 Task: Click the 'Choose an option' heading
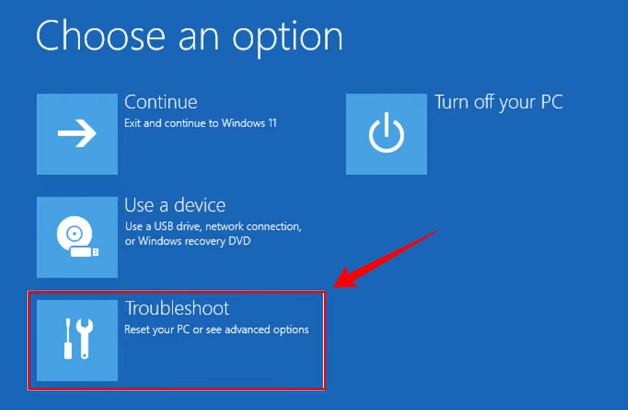[x=189, y=37]
